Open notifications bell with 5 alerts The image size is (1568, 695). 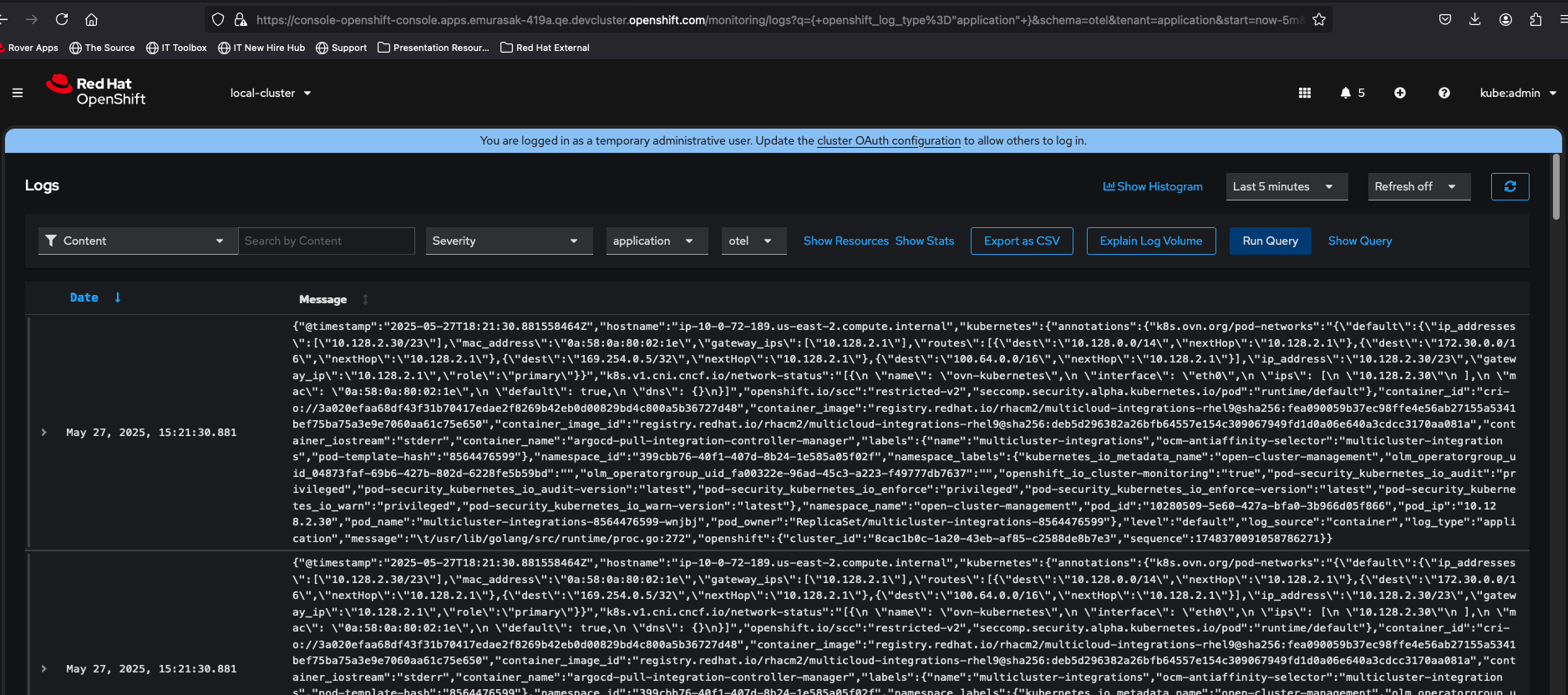[1352, 93]
